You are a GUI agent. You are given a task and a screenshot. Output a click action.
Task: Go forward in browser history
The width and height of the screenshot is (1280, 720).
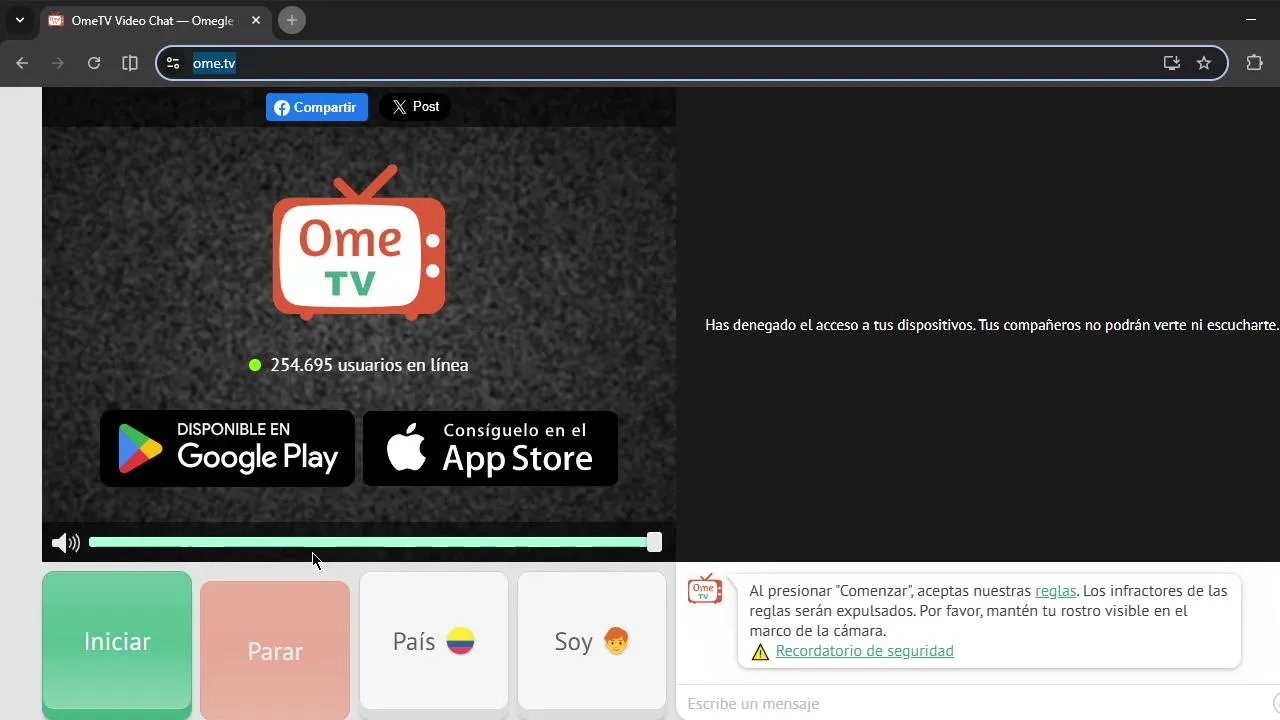[x=58, y=63]
